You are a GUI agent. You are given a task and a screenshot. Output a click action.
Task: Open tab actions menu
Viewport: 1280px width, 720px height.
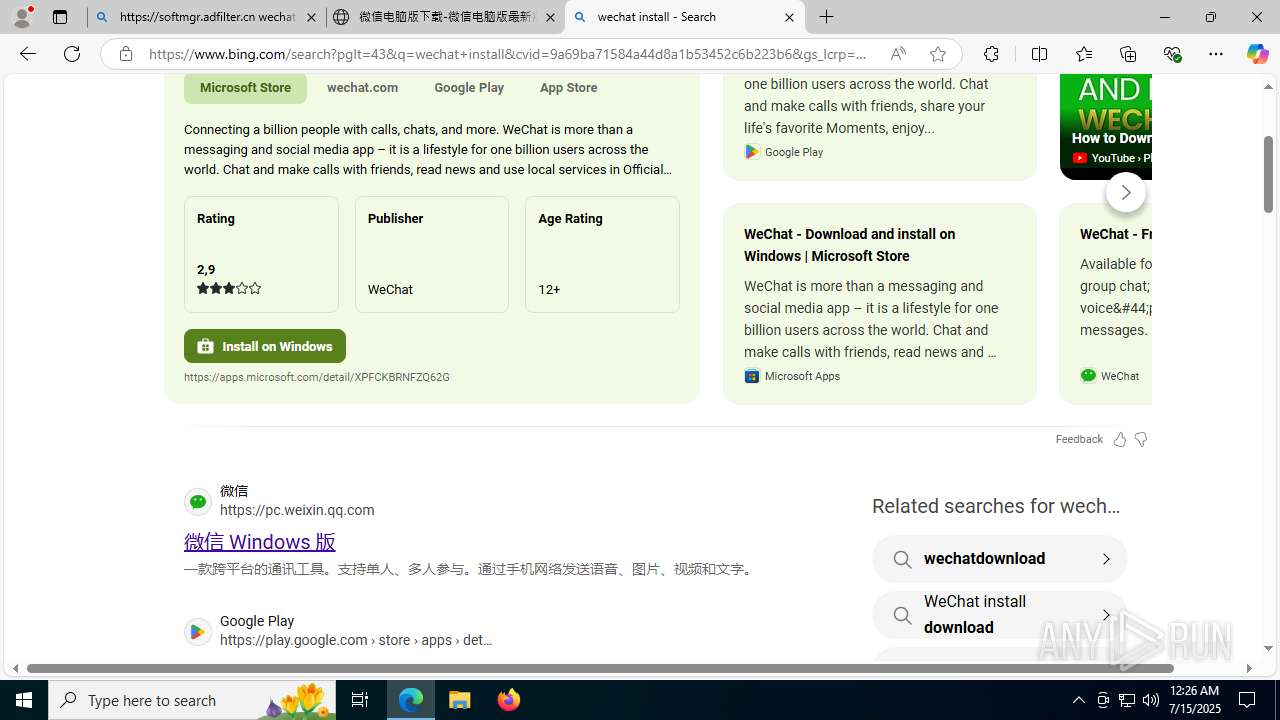click(60, 17)
